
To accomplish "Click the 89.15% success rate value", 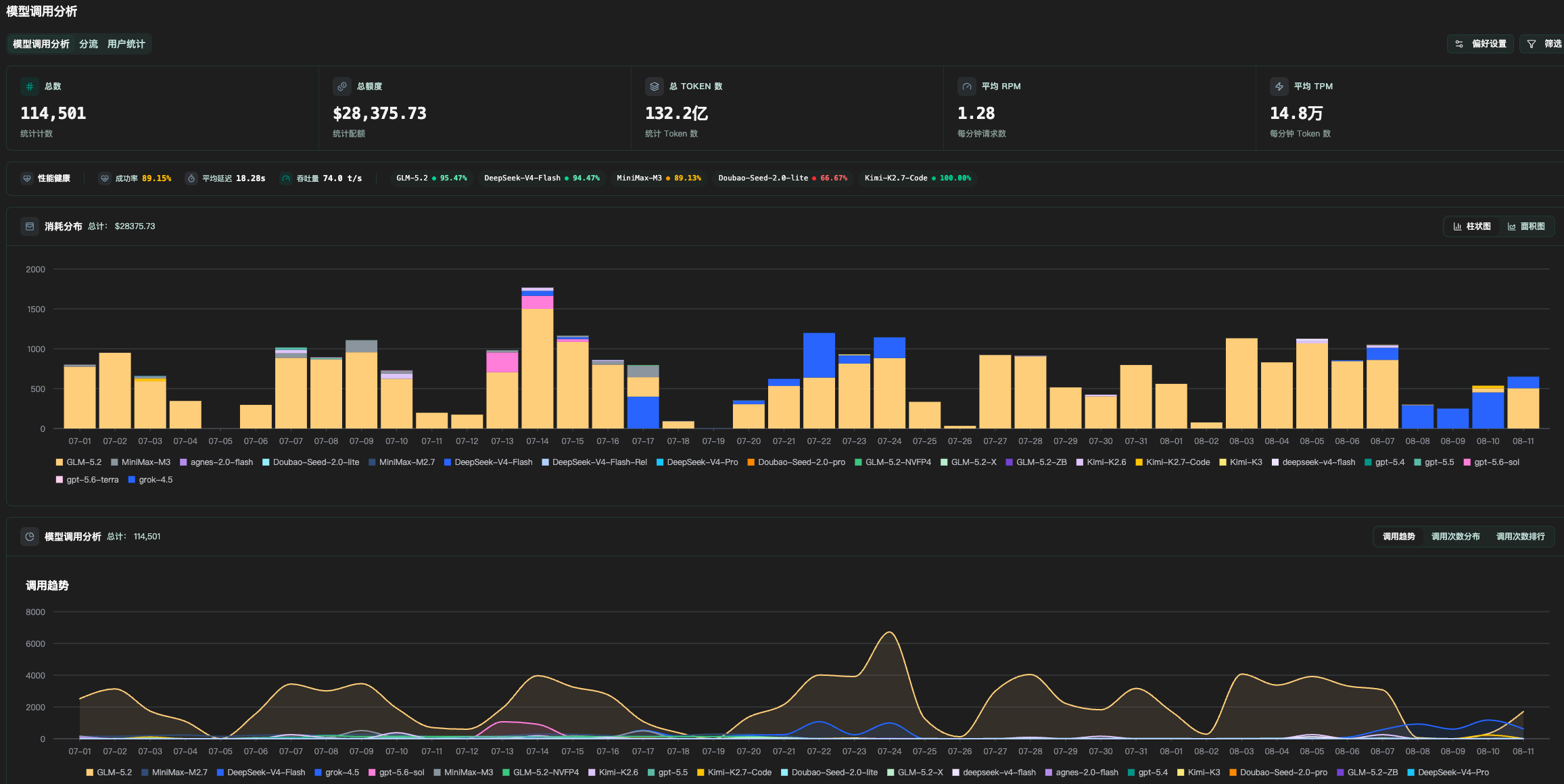I will tap(157, 178).
